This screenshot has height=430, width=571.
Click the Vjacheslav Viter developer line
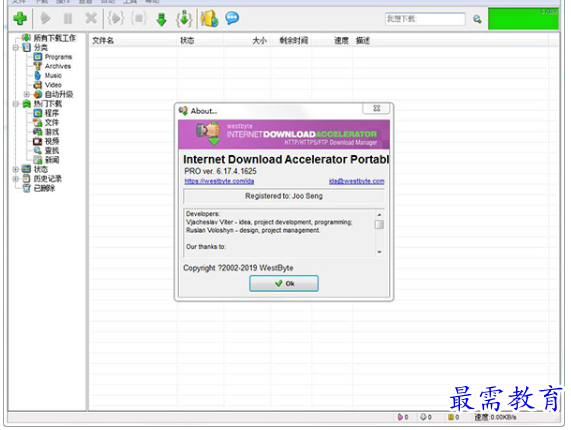(x=269, y=222)
